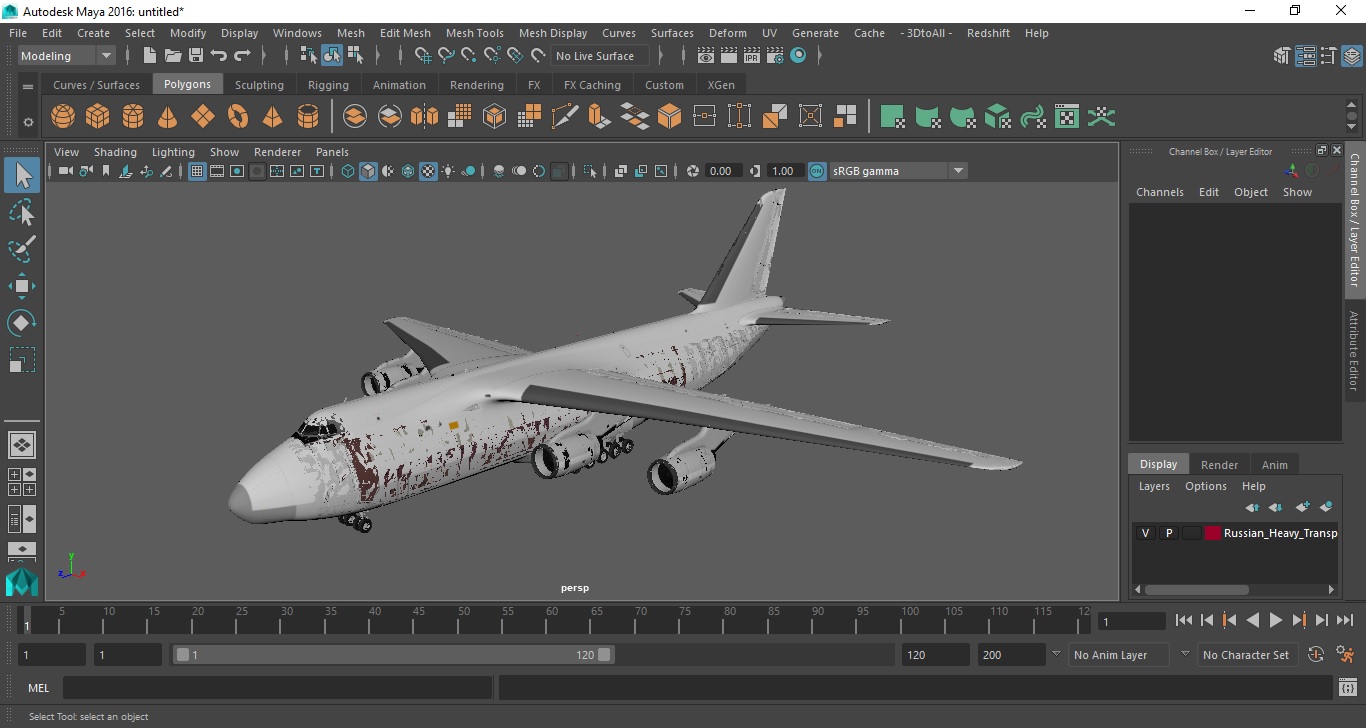Click the Open Scene folder icon

(173, 56)
